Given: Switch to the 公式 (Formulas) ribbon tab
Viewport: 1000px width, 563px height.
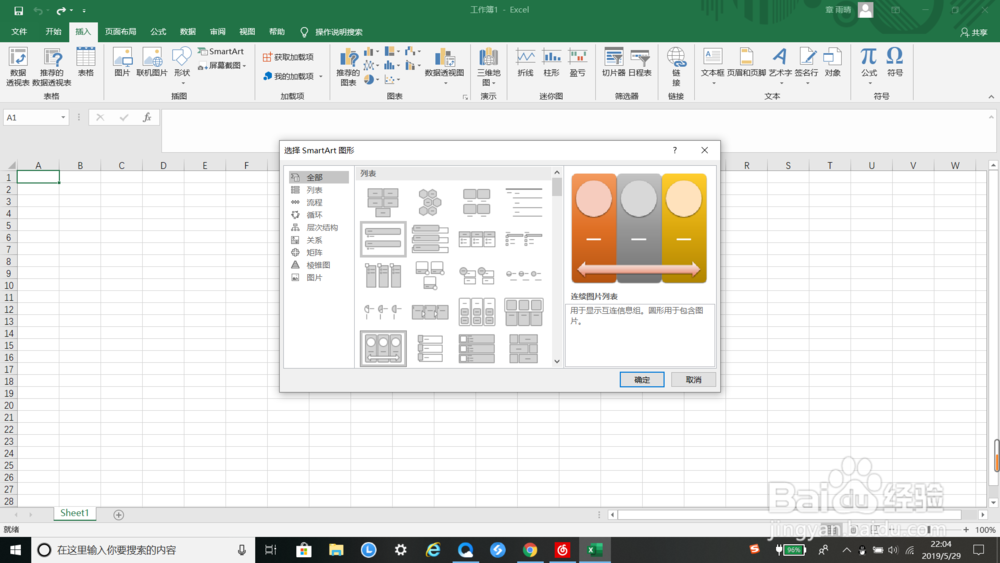Looking at the screenshot, I should [158, 32].
